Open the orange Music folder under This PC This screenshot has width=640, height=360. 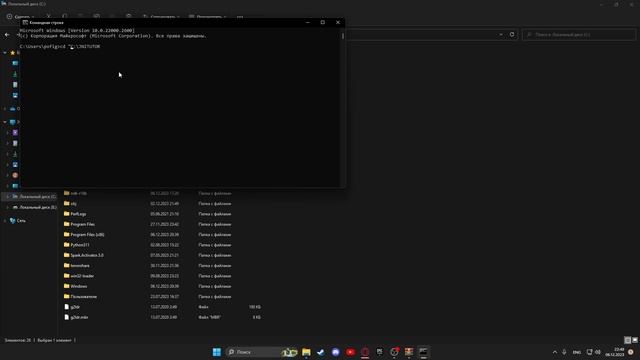click(x=15, y=175)
